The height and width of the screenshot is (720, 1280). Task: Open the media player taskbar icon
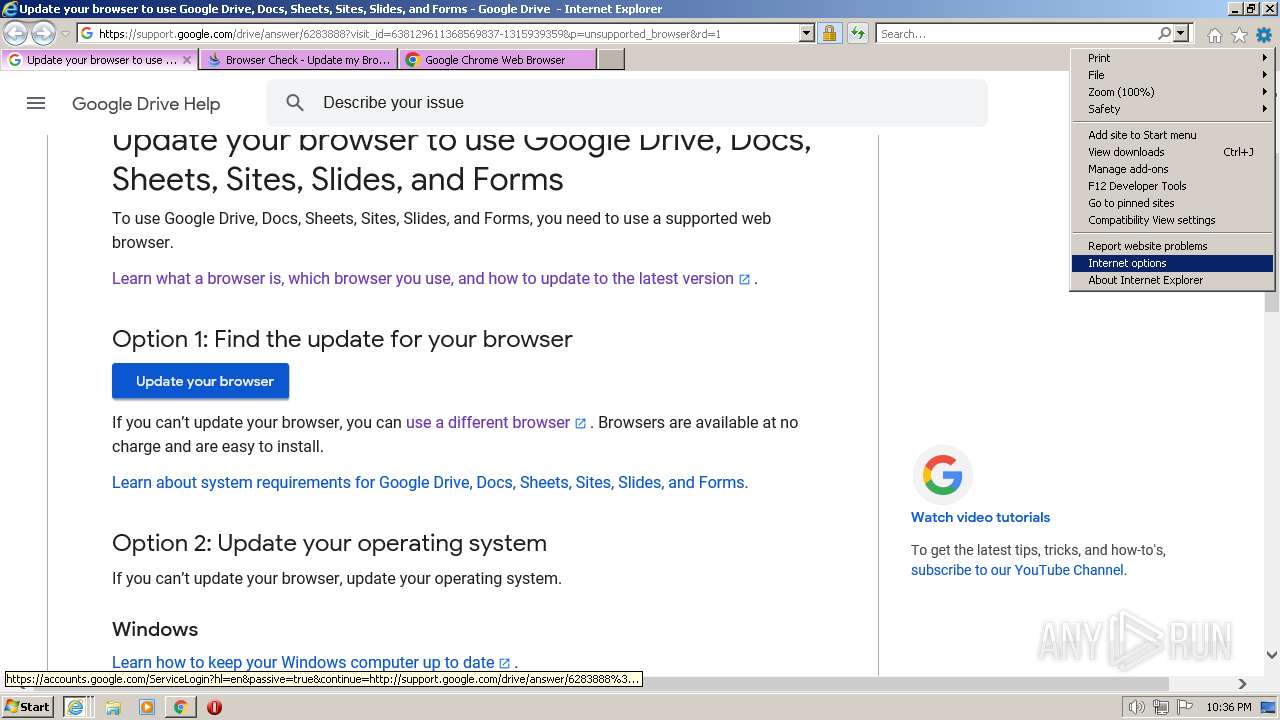pos(147,707)
